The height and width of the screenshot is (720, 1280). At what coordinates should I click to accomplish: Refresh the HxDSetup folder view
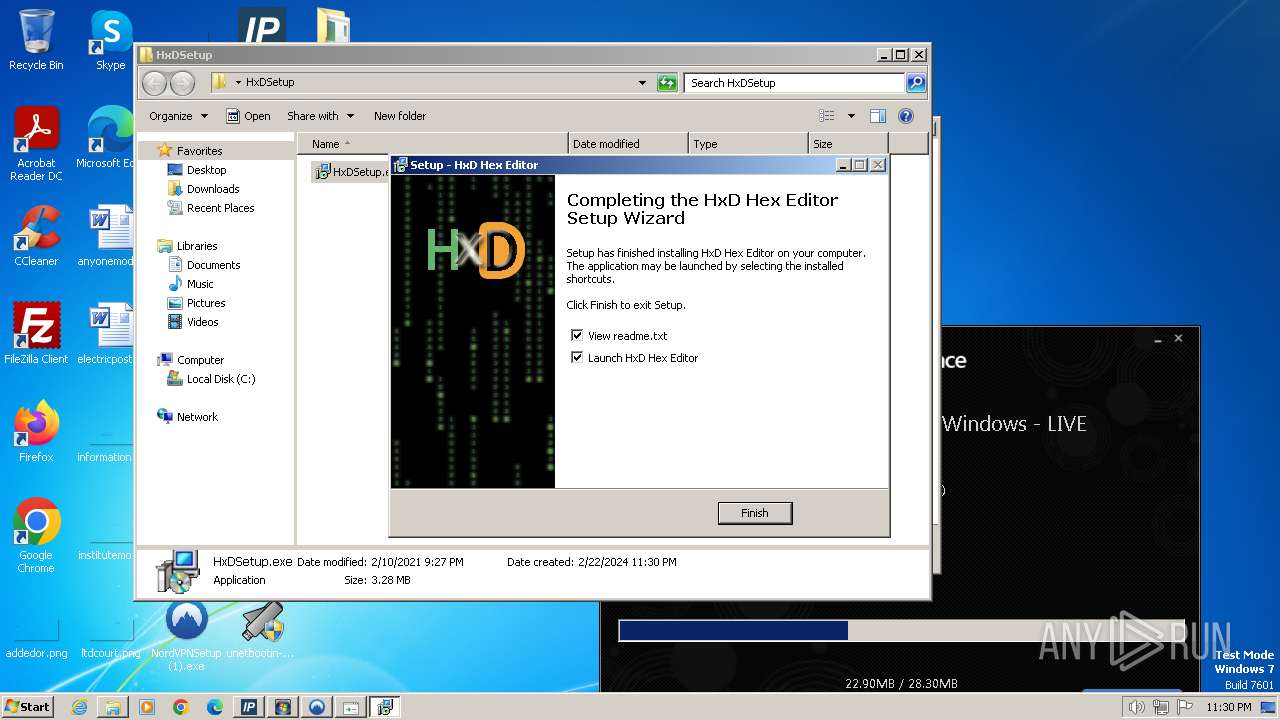click(x=667, y=83)
